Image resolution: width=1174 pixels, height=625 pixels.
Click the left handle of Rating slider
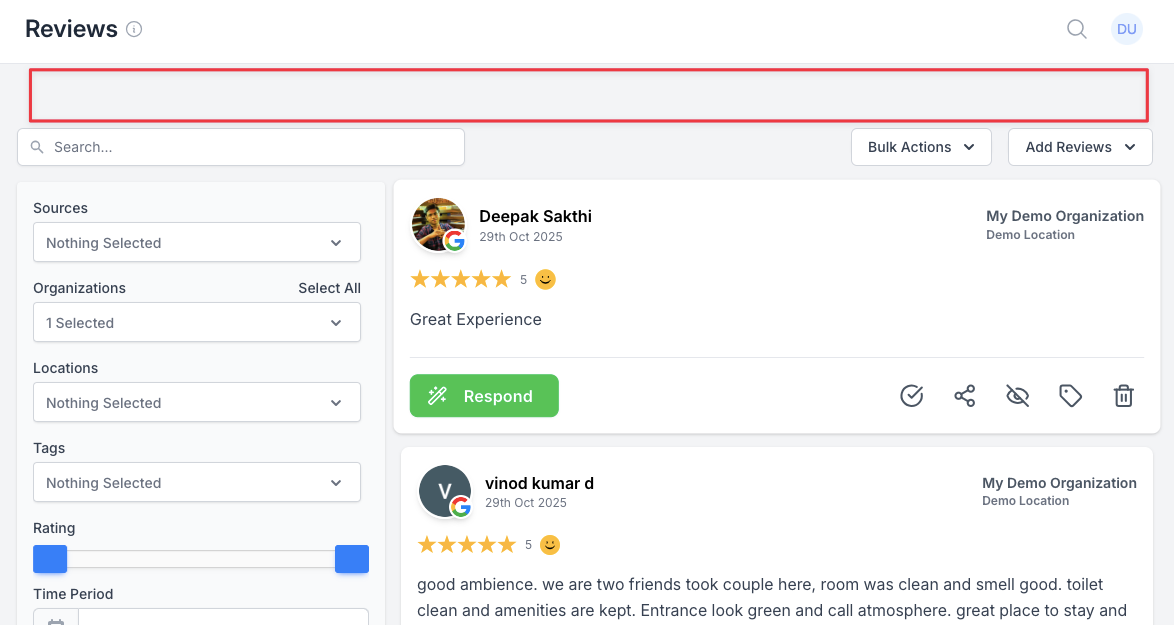50,559
